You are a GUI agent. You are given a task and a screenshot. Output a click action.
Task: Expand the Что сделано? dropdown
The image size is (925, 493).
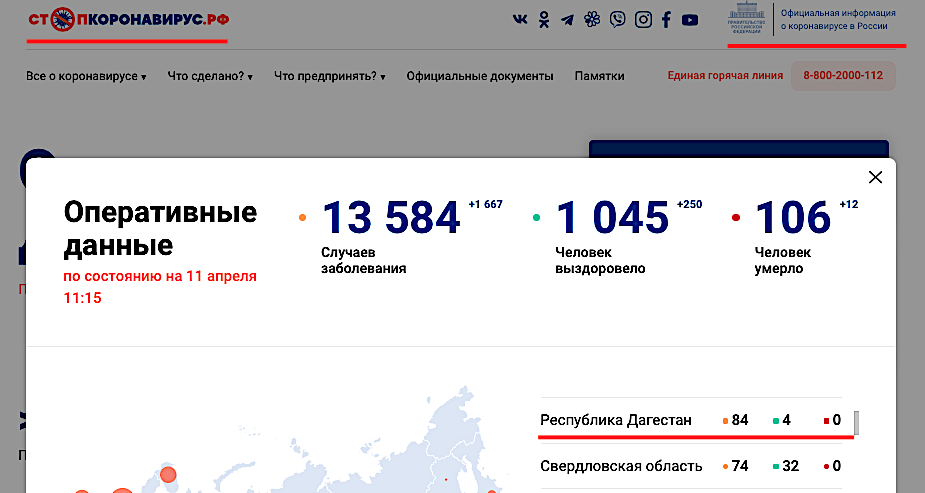click(x=210, y=76)
